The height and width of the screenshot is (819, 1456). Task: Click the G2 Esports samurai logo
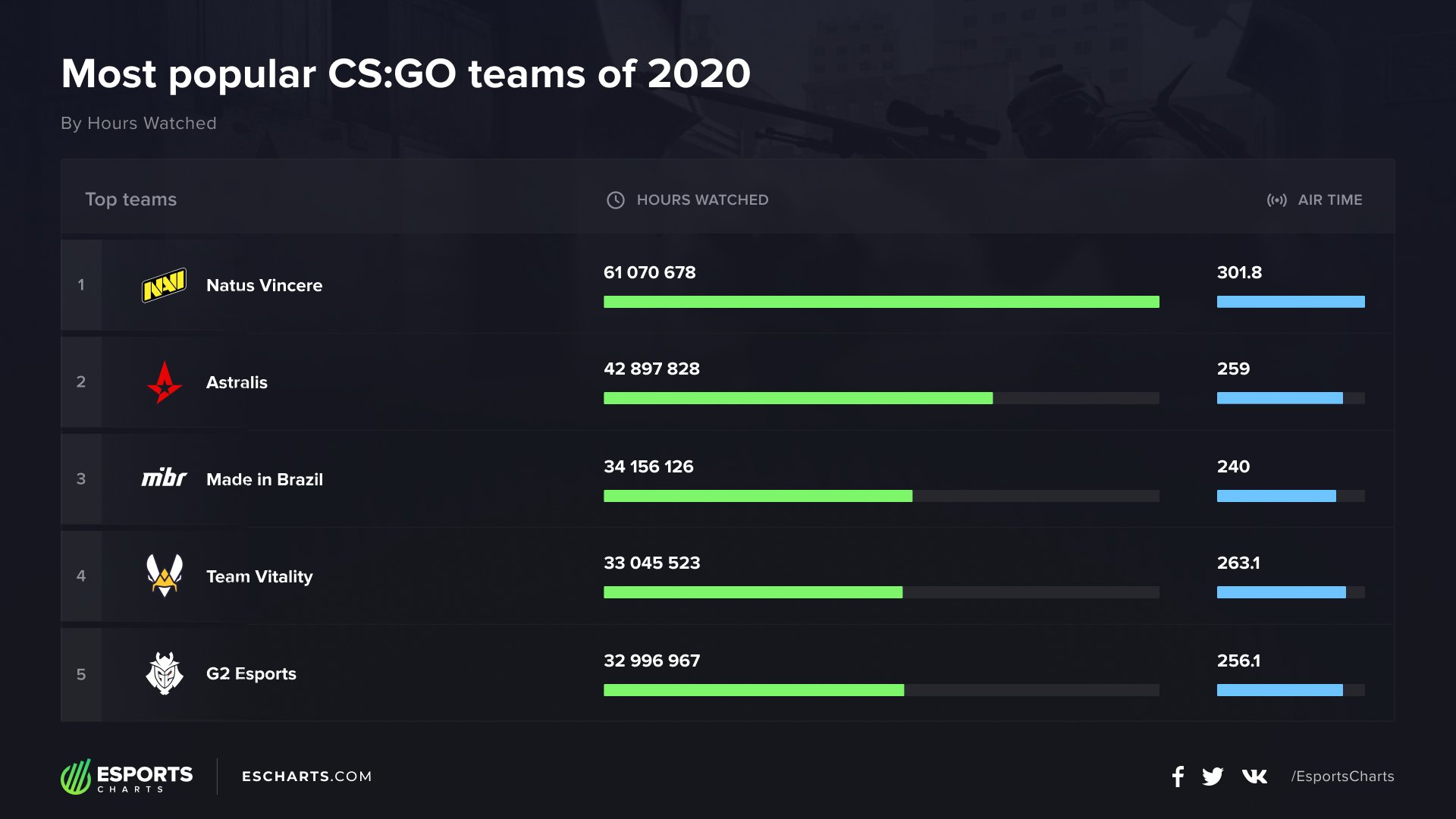[x=164, y=673]
